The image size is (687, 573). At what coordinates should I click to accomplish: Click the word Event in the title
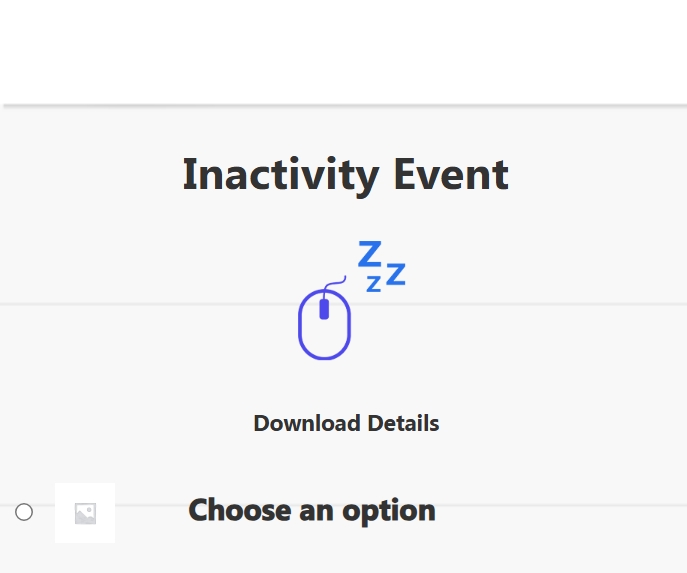451,175
